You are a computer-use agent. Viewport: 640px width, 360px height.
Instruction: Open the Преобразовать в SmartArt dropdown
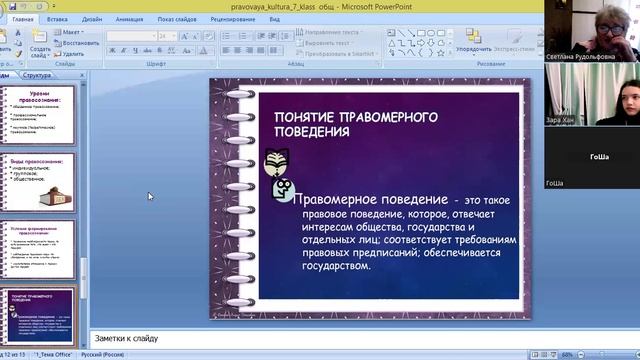337,53
